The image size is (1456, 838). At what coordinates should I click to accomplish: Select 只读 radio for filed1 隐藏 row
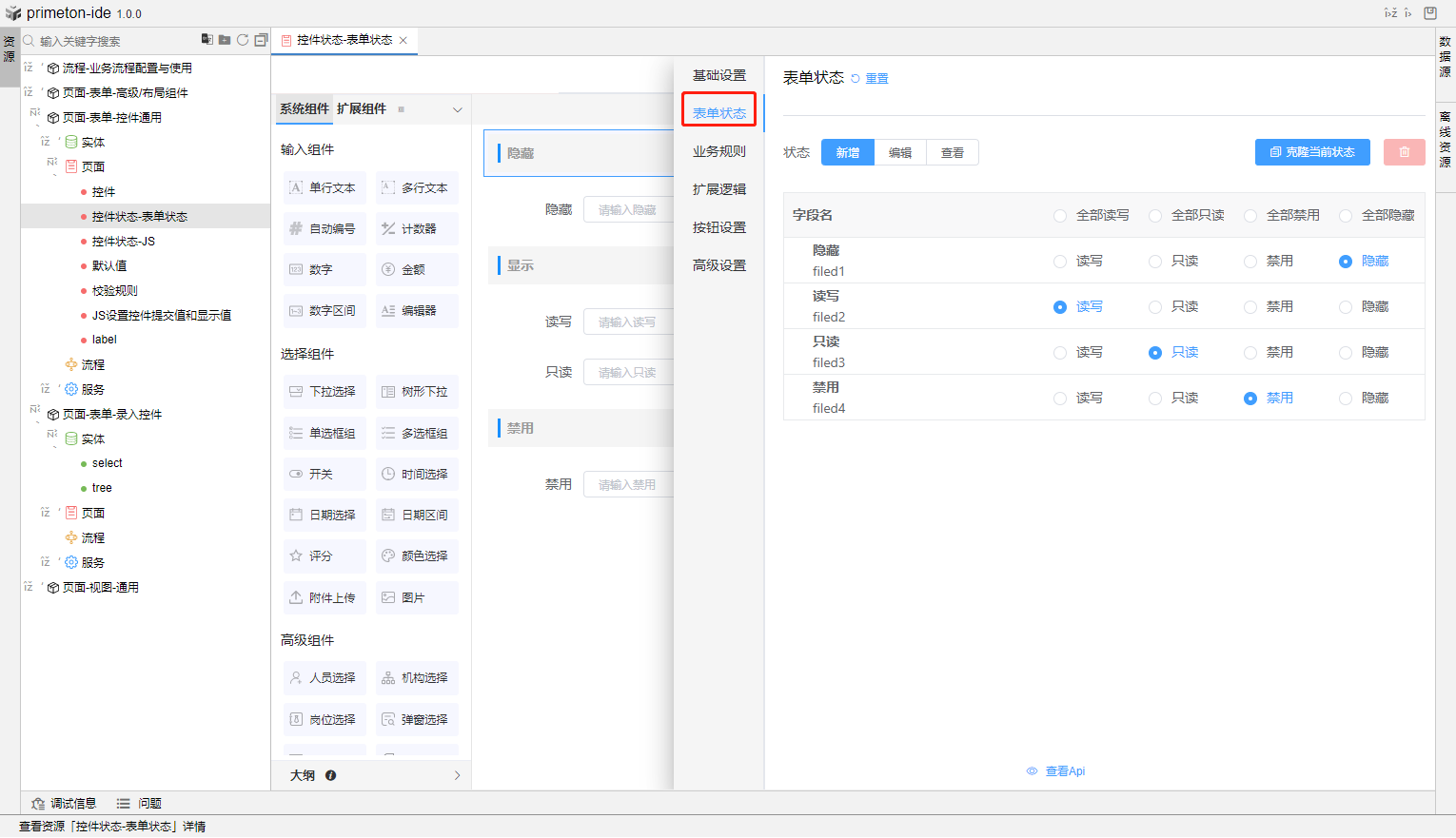pyautogui.click(x=1155, y=262)
